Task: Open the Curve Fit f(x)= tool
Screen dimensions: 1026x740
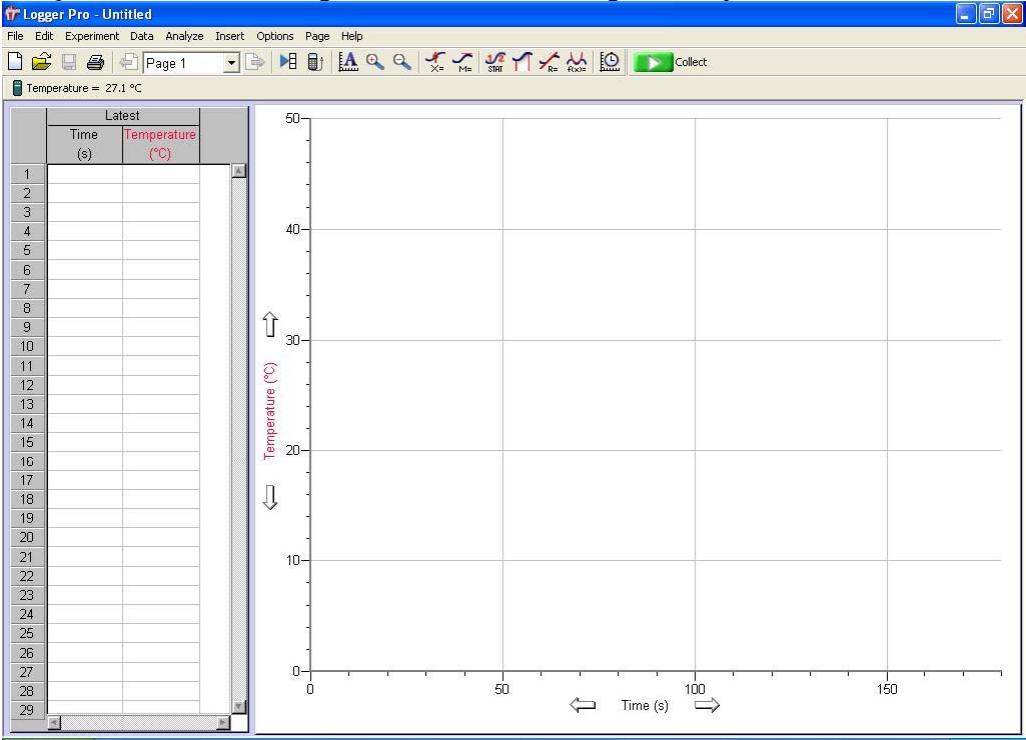Action: pos(576,62)
